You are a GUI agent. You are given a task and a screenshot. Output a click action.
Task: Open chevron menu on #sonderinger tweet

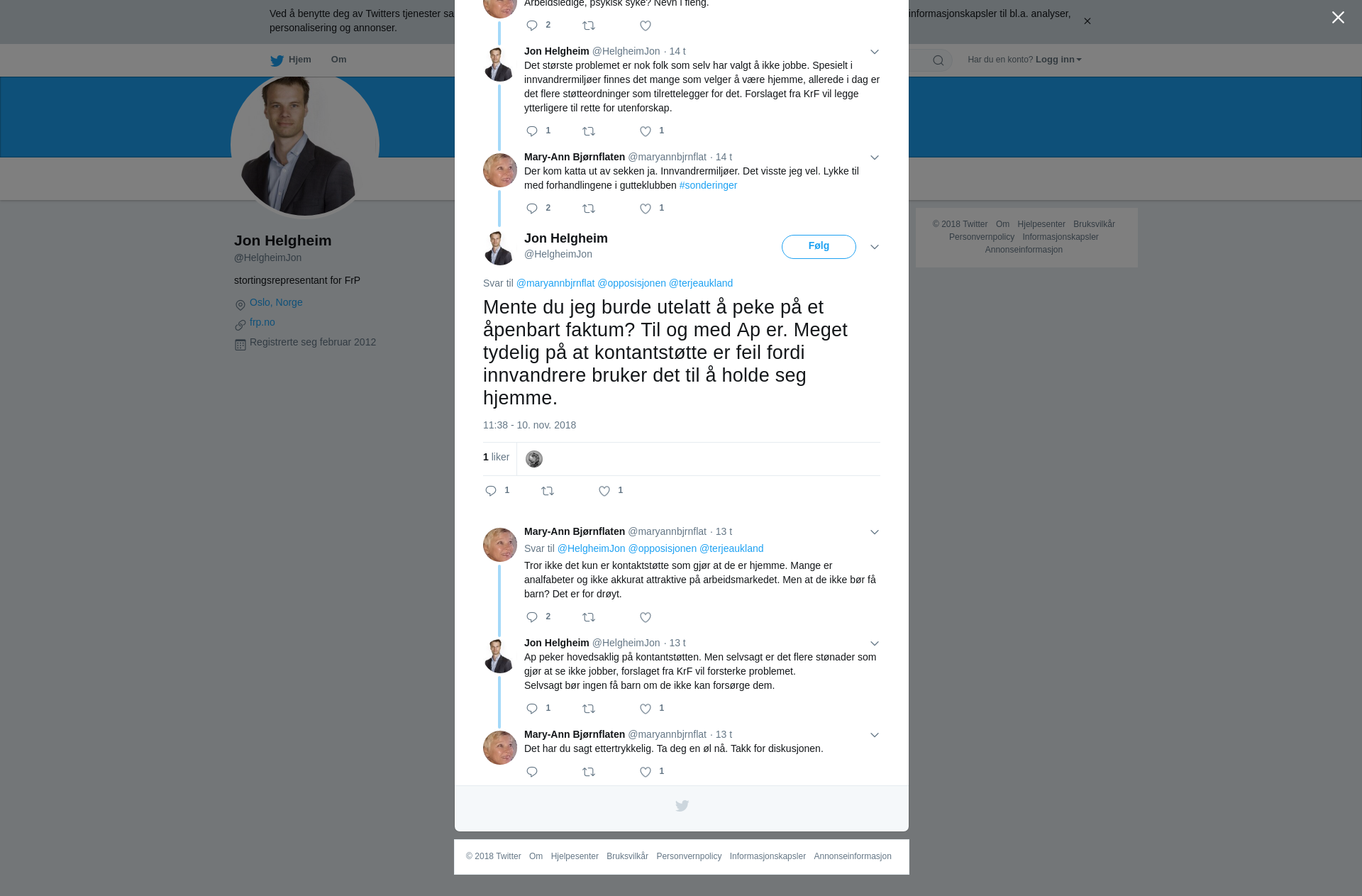(875, 157)
